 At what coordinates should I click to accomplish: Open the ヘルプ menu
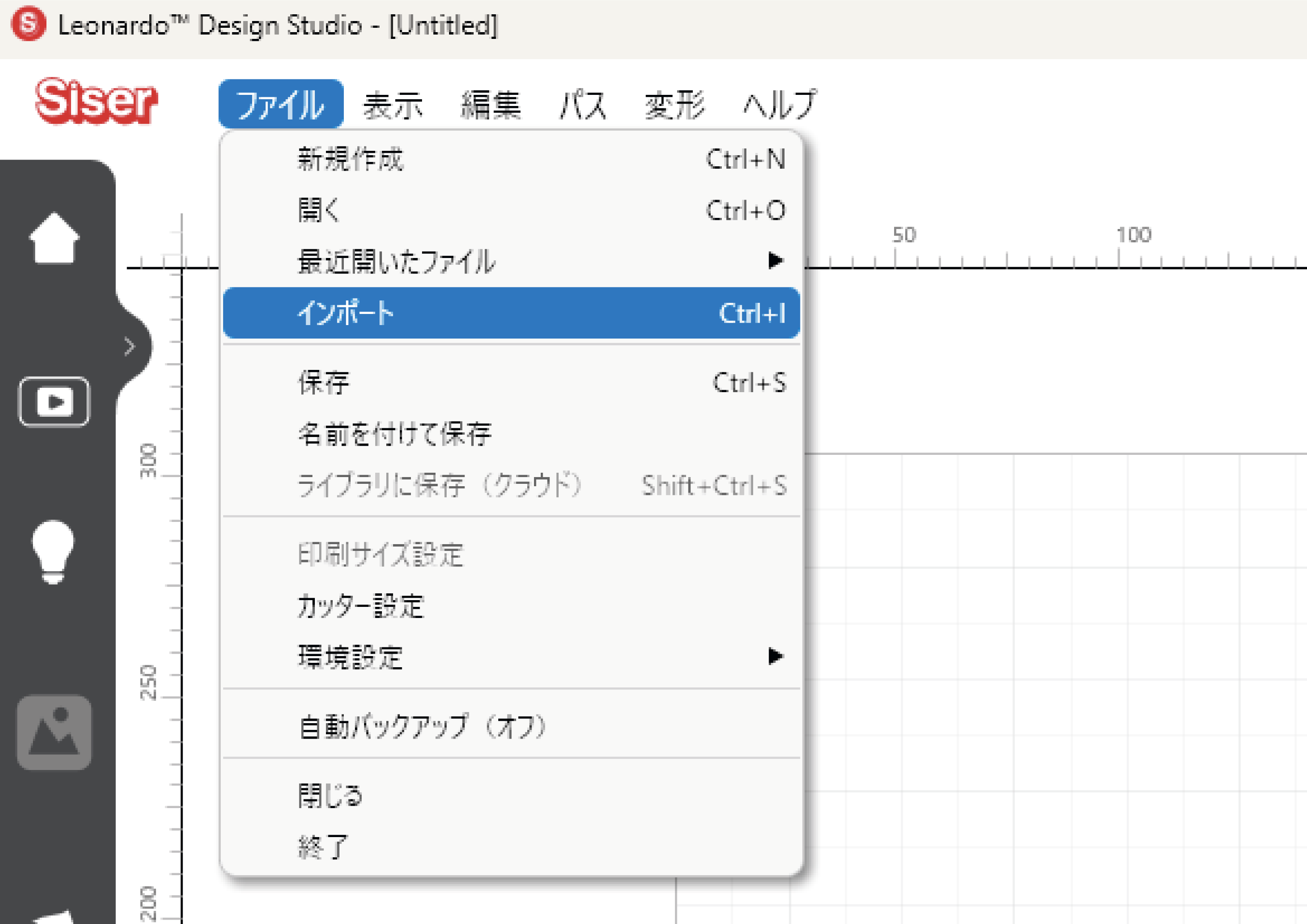coord(780,105)
